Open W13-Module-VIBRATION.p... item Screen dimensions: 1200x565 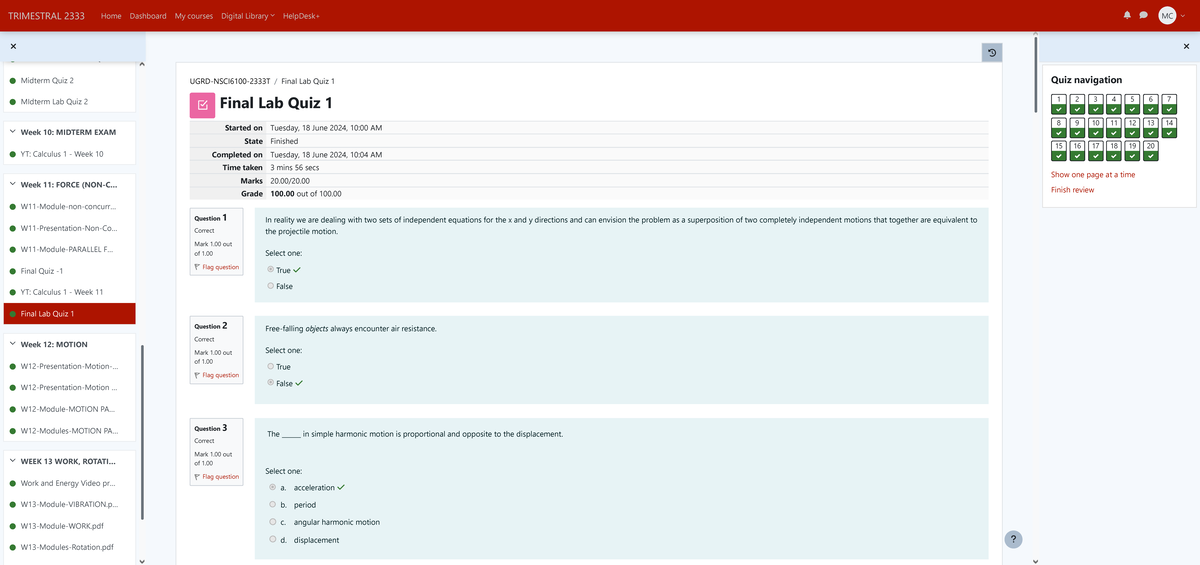pos(69,505)
